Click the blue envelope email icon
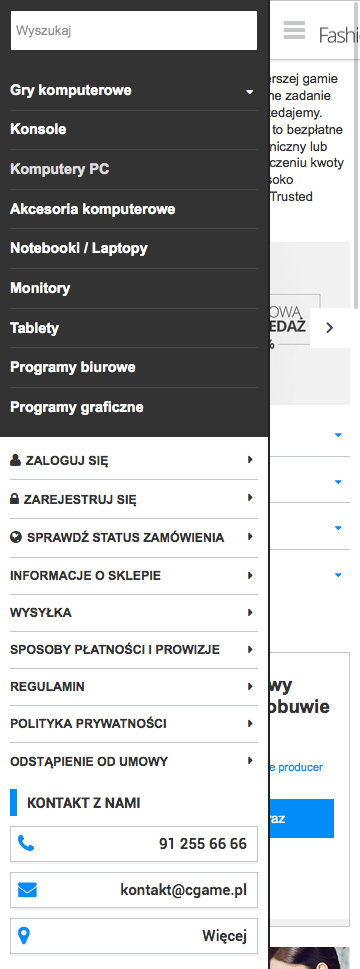The height and width of the screenshot is (969, 360). (27, 890)
